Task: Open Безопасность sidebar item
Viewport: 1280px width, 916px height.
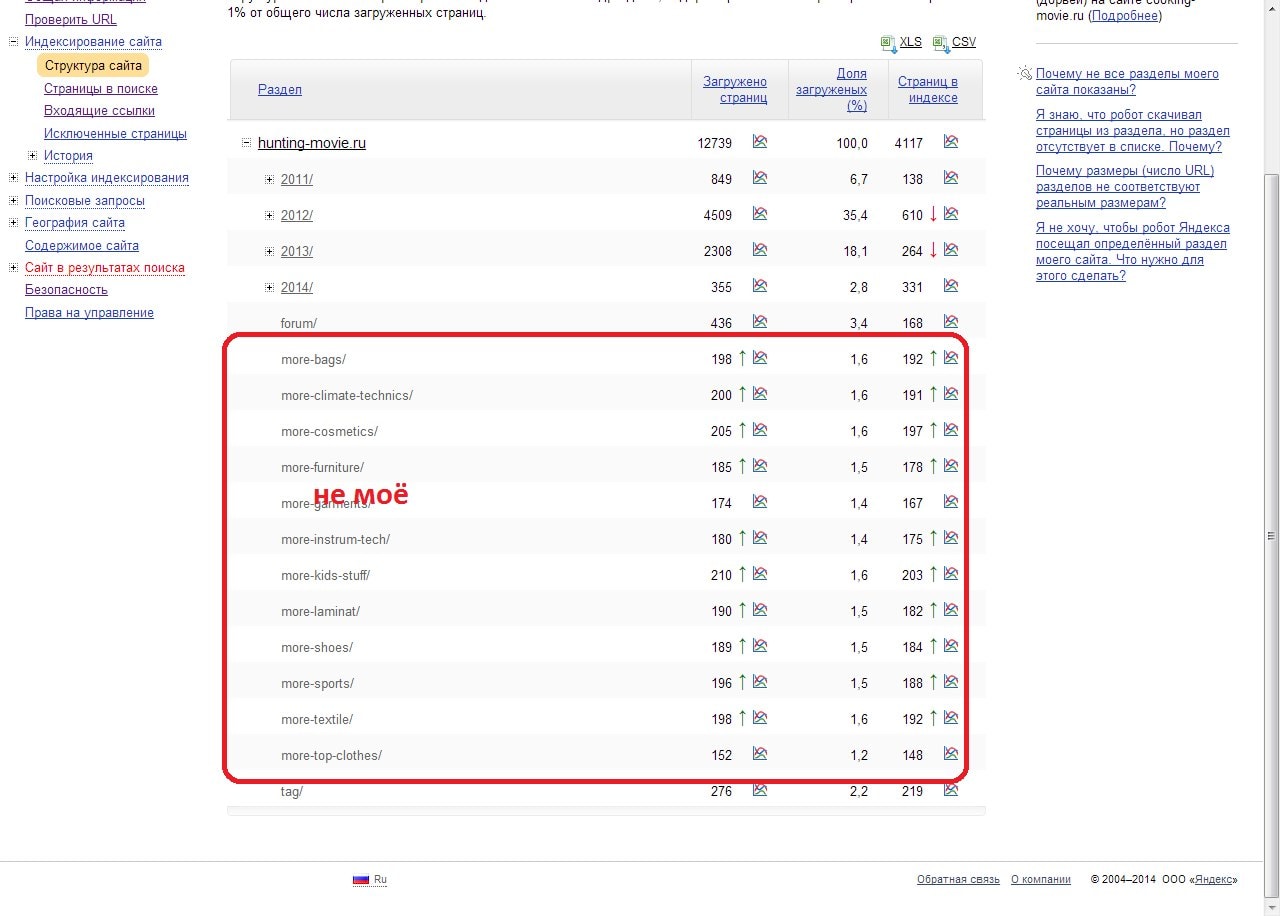Action: point(66,289)
